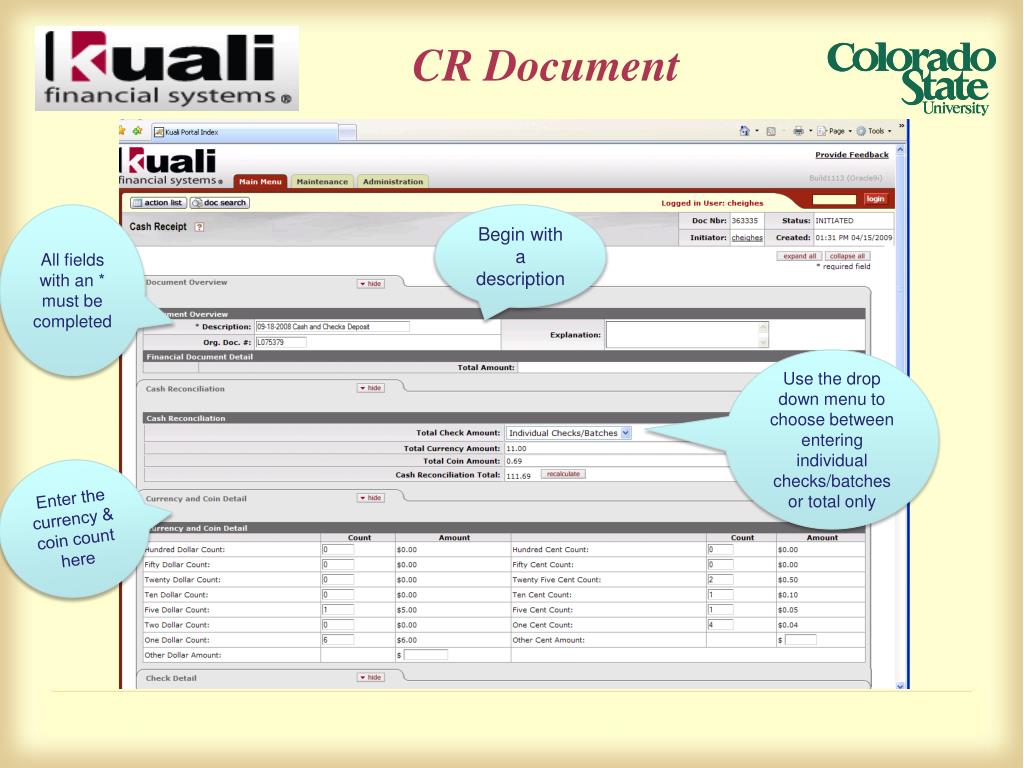
Task: Click the Total Coin Amount value 0.69
Action: tap(514, 461)
